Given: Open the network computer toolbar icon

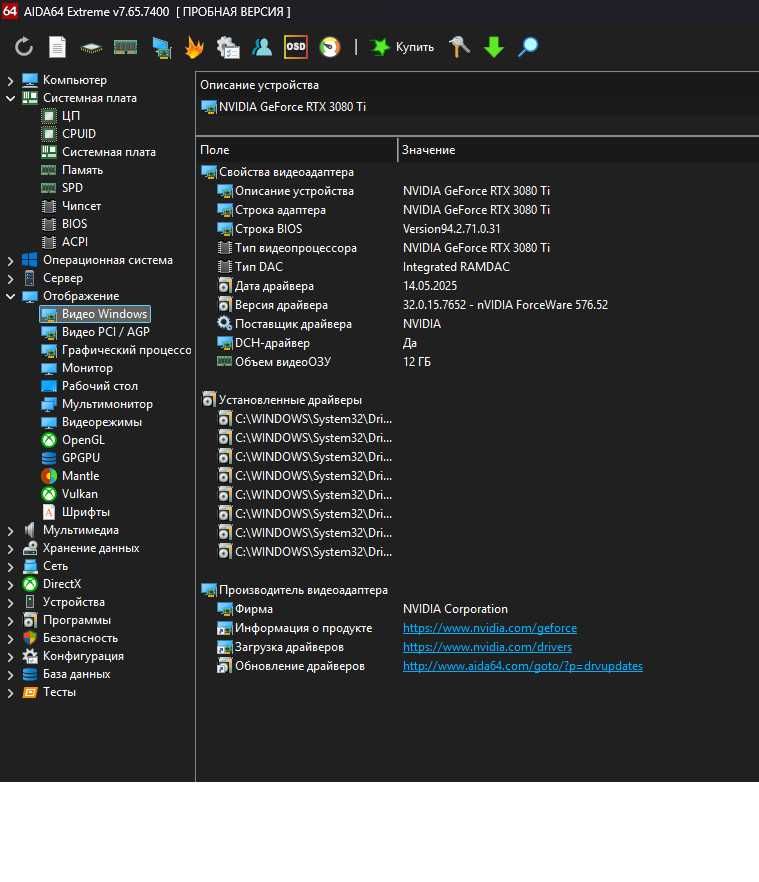Looking at the screenshot, I should click(161, 47).
